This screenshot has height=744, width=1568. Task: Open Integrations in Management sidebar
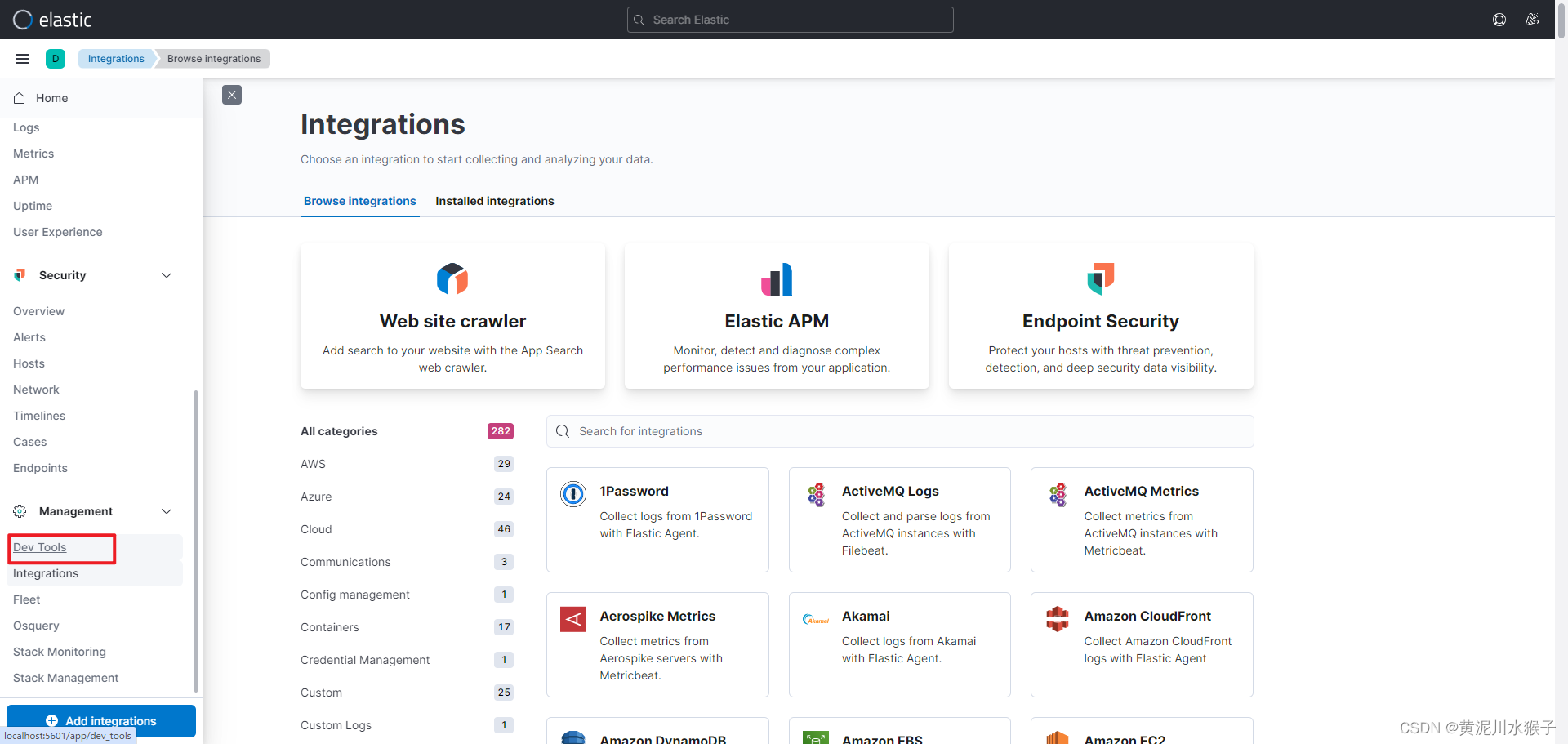click(x=46, y=573)
